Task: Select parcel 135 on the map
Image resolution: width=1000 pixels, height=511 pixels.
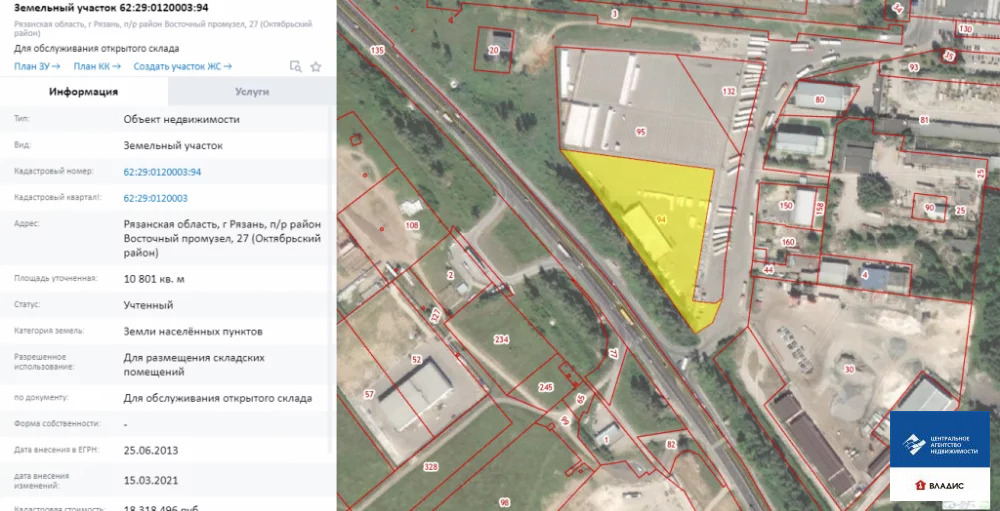Action: pyautogui.click(x=377, y=50)
